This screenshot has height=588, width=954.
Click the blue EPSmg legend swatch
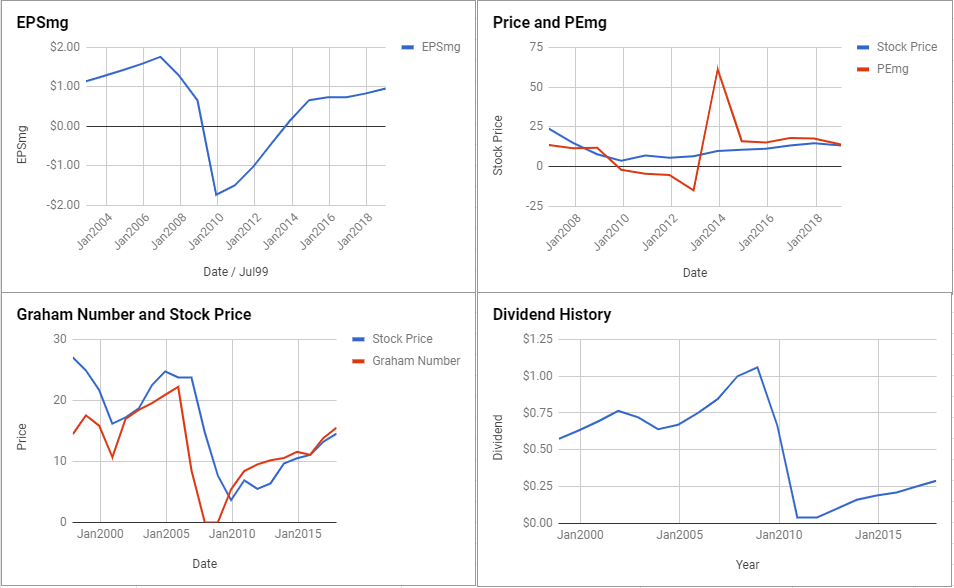pos(408,47)
